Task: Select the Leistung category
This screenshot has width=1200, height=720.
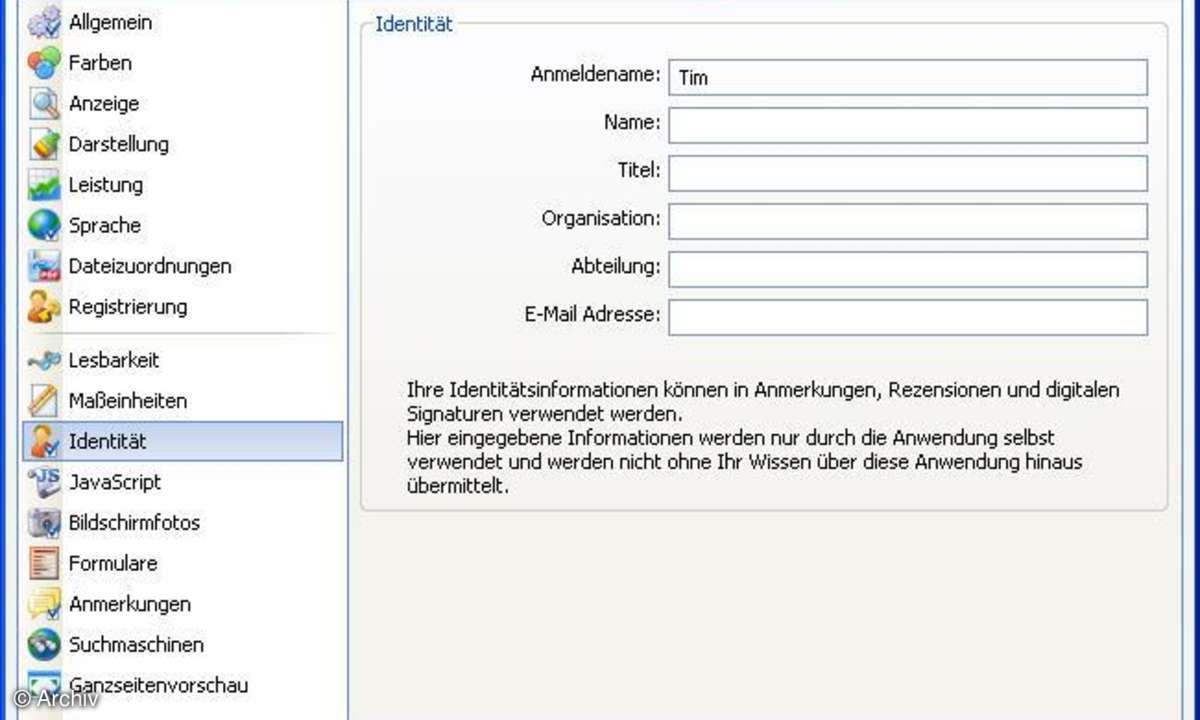Action: point(182,185)
